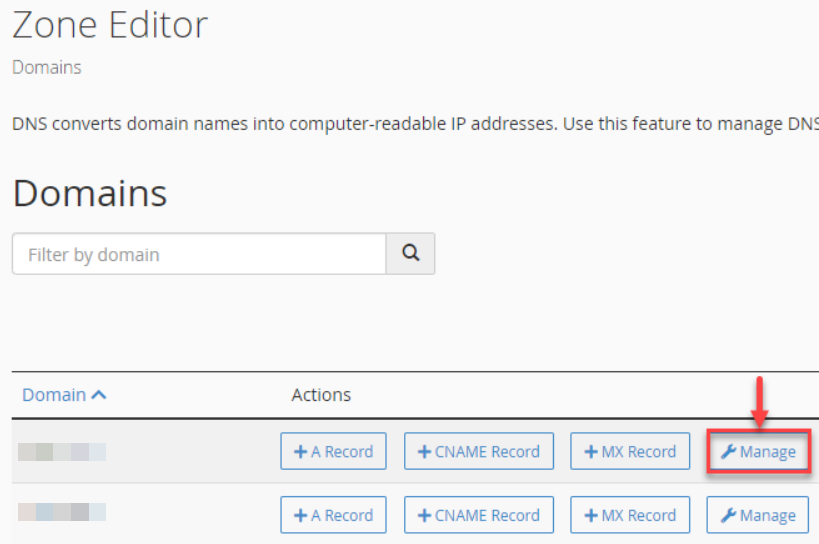
Task: Toggle the sort chevron beside Domain
Action: click(99, 395)
